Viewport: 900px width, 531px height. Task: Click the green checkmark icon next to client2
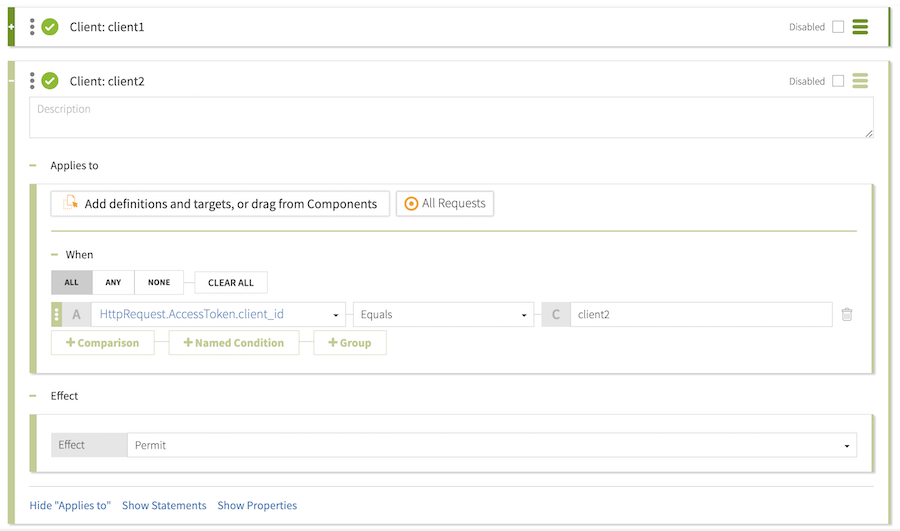pyautogui.click(x=50, y=81)
